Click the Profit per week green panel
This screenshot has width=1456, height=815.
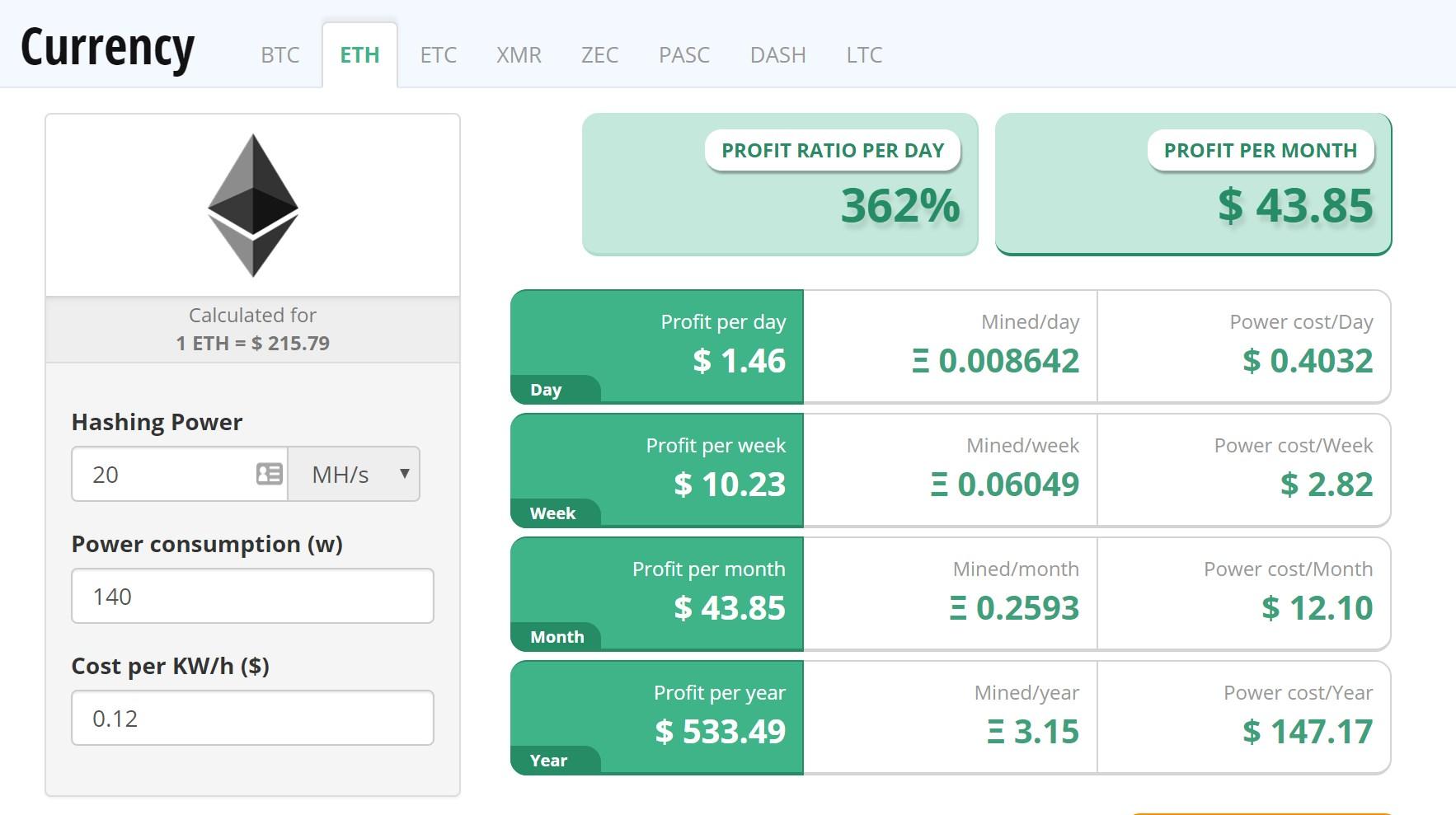point(657,470)
